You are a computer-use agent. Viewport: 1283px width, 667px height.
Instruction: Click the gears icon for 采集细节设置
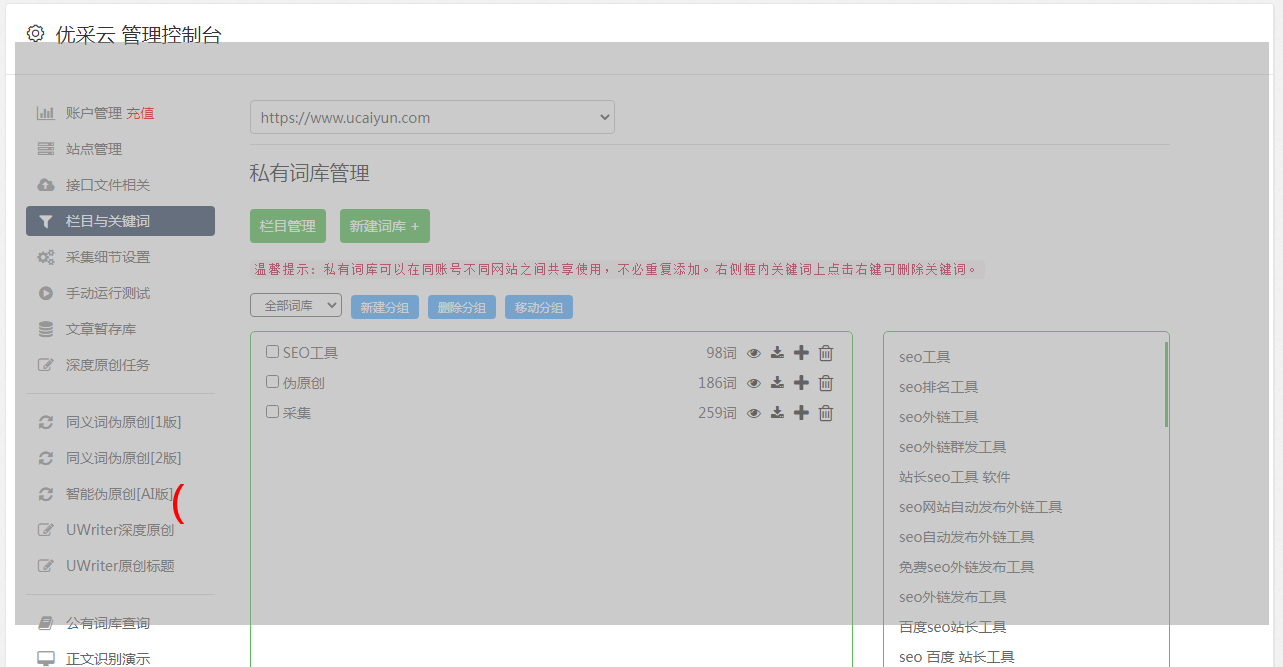click(46, 257)
